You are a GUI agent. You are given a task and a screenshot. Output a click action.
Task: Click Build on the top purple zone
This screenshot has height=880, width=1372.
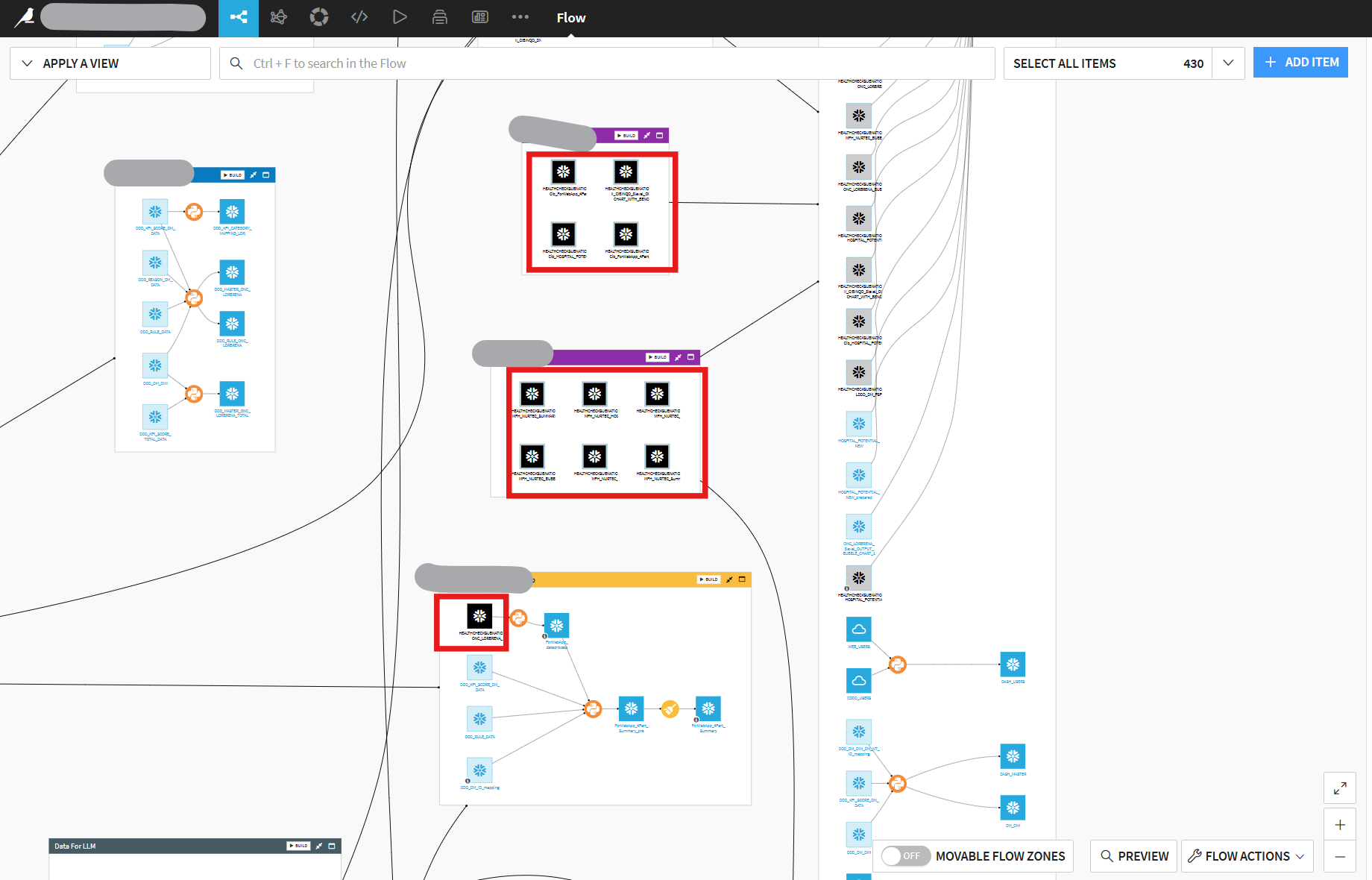coord(626,136)
